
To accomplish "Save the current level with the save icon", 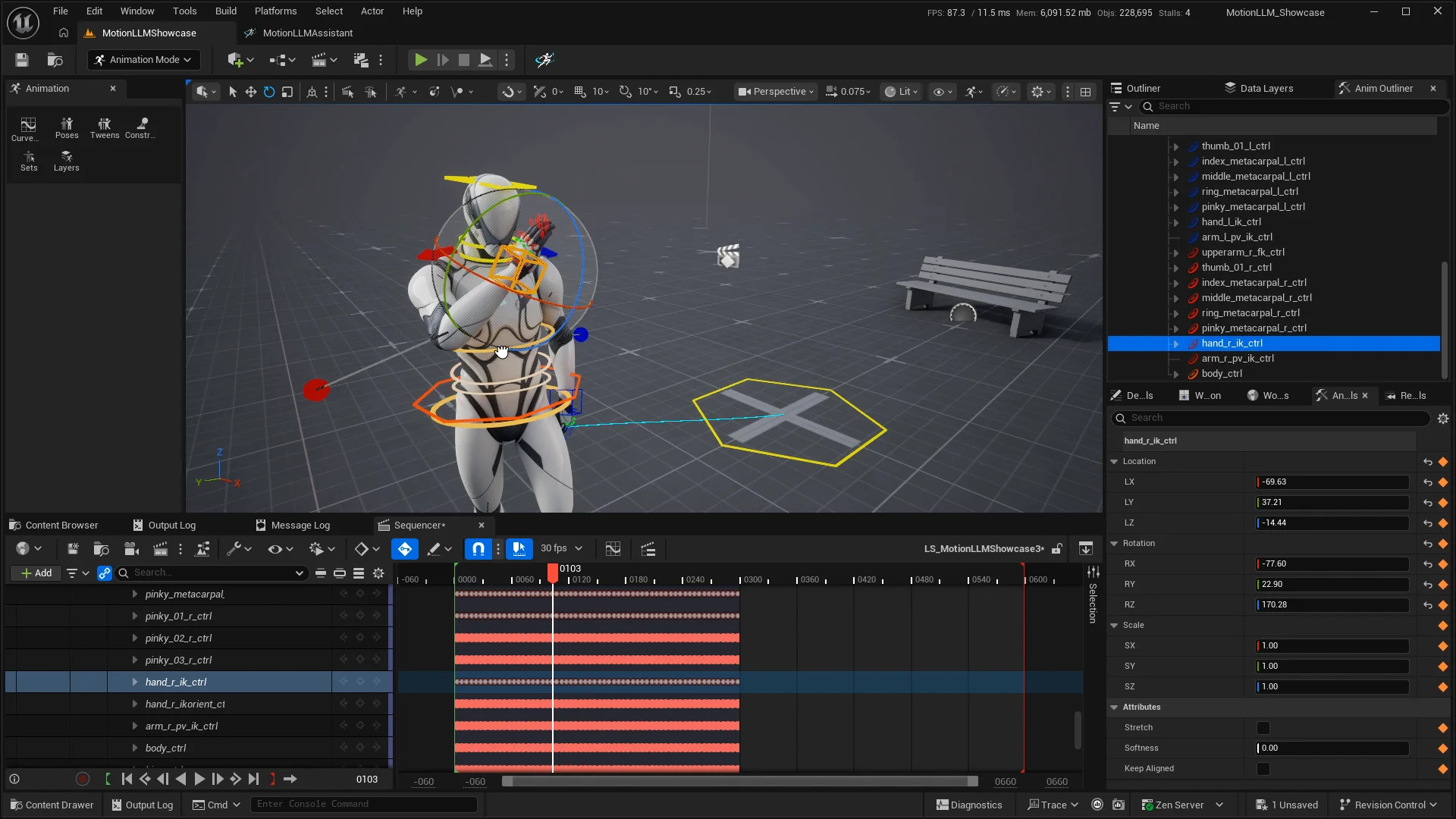I will [22, 60].
